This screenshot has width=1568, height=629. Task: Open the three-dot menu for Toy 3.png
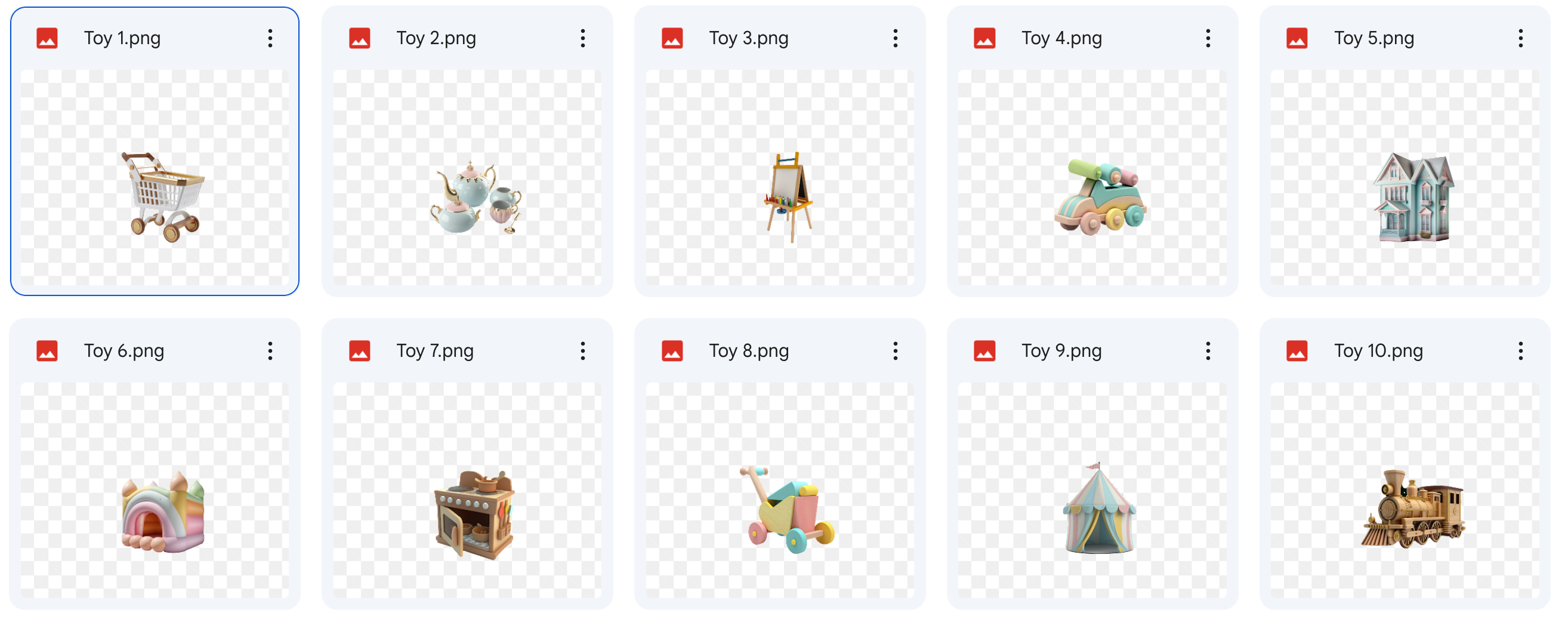(896, 38)
